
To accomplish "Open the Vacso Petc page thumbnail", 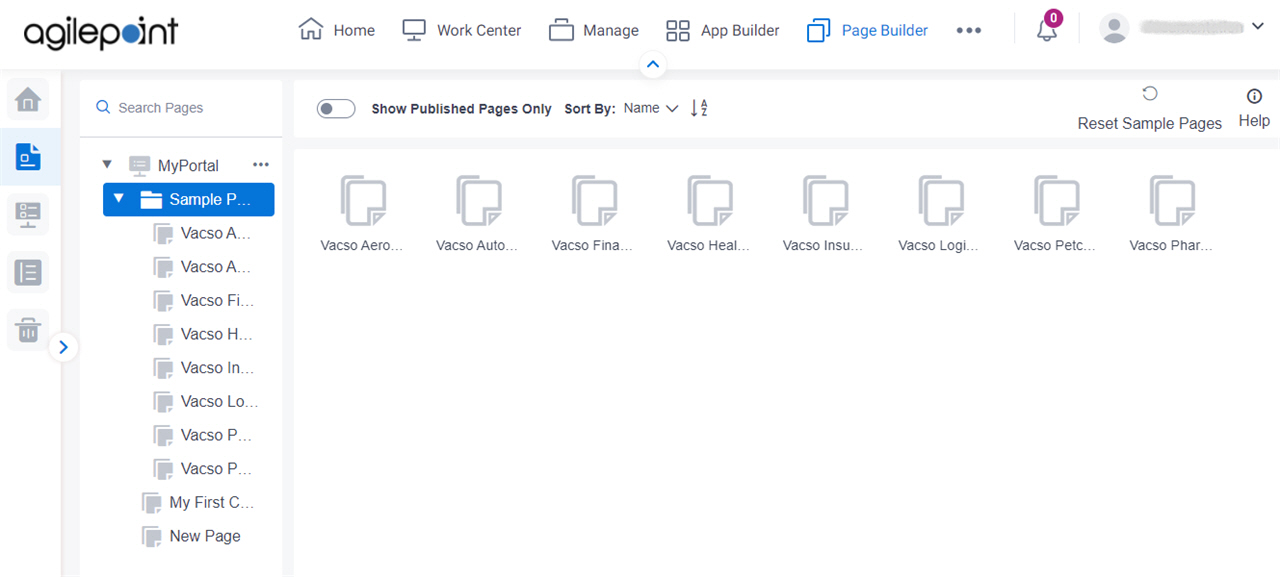I will tap(1056, 200).
